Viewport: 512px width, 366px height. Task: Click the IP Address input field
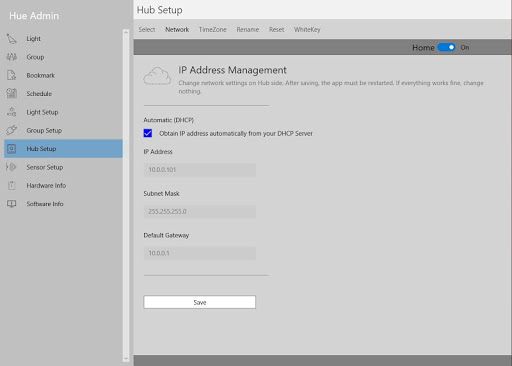click(x=200, y=170)
